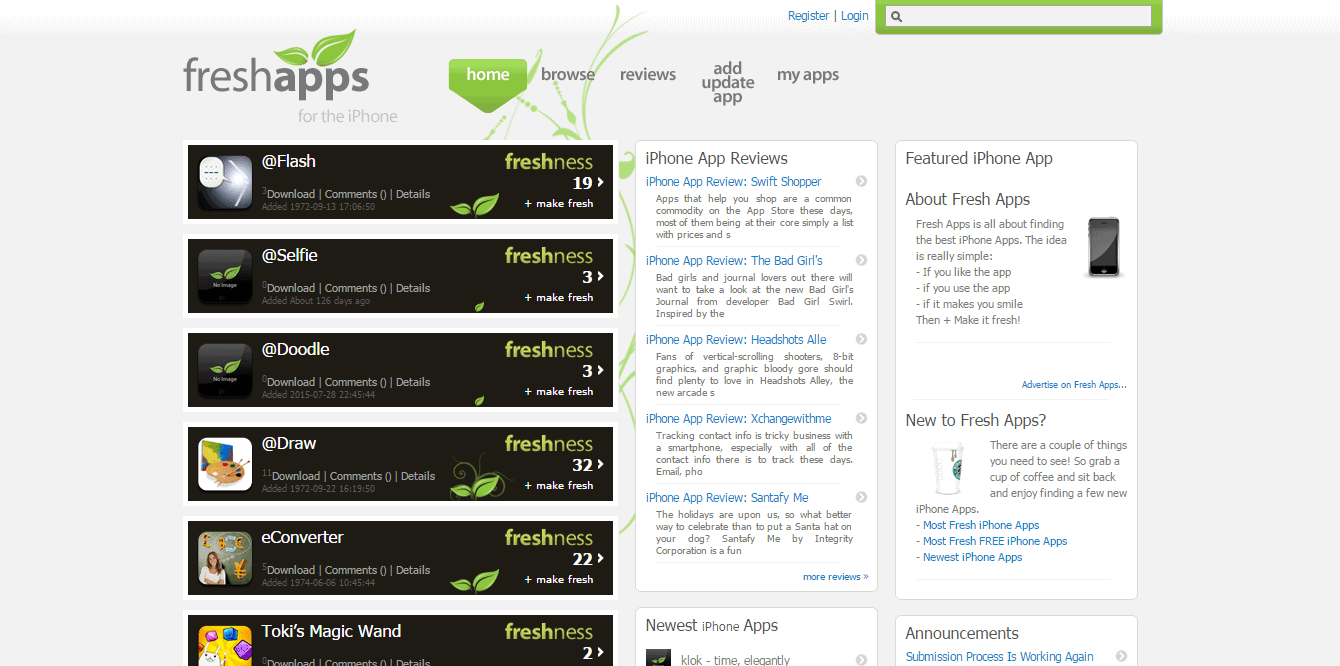This screenshot has height=666, width=1340.
Task: Open review of Santafy Me
Action: point(727,497)
